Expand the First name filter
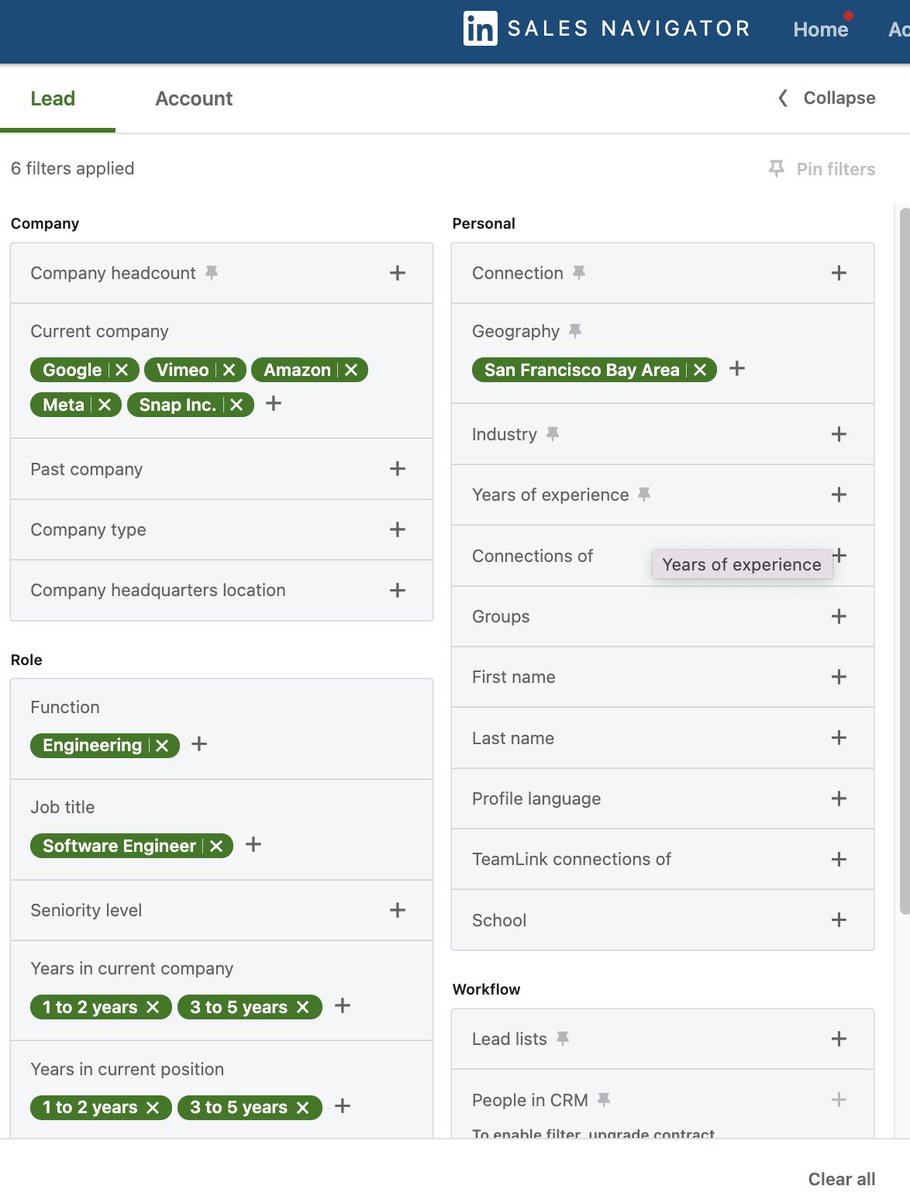 coord(839,677)
